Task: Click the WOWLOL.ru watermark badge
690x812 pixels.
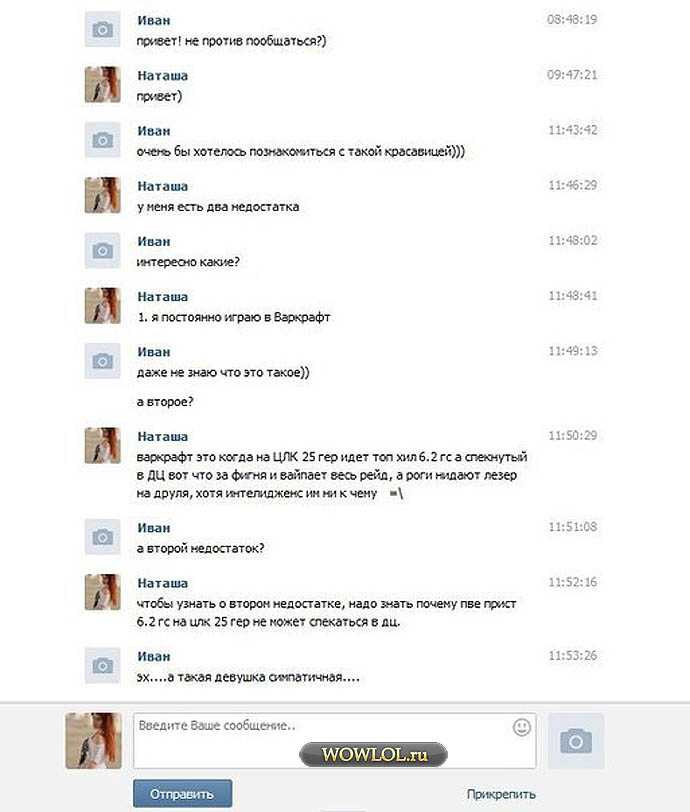Action: (x=373, y=755)
